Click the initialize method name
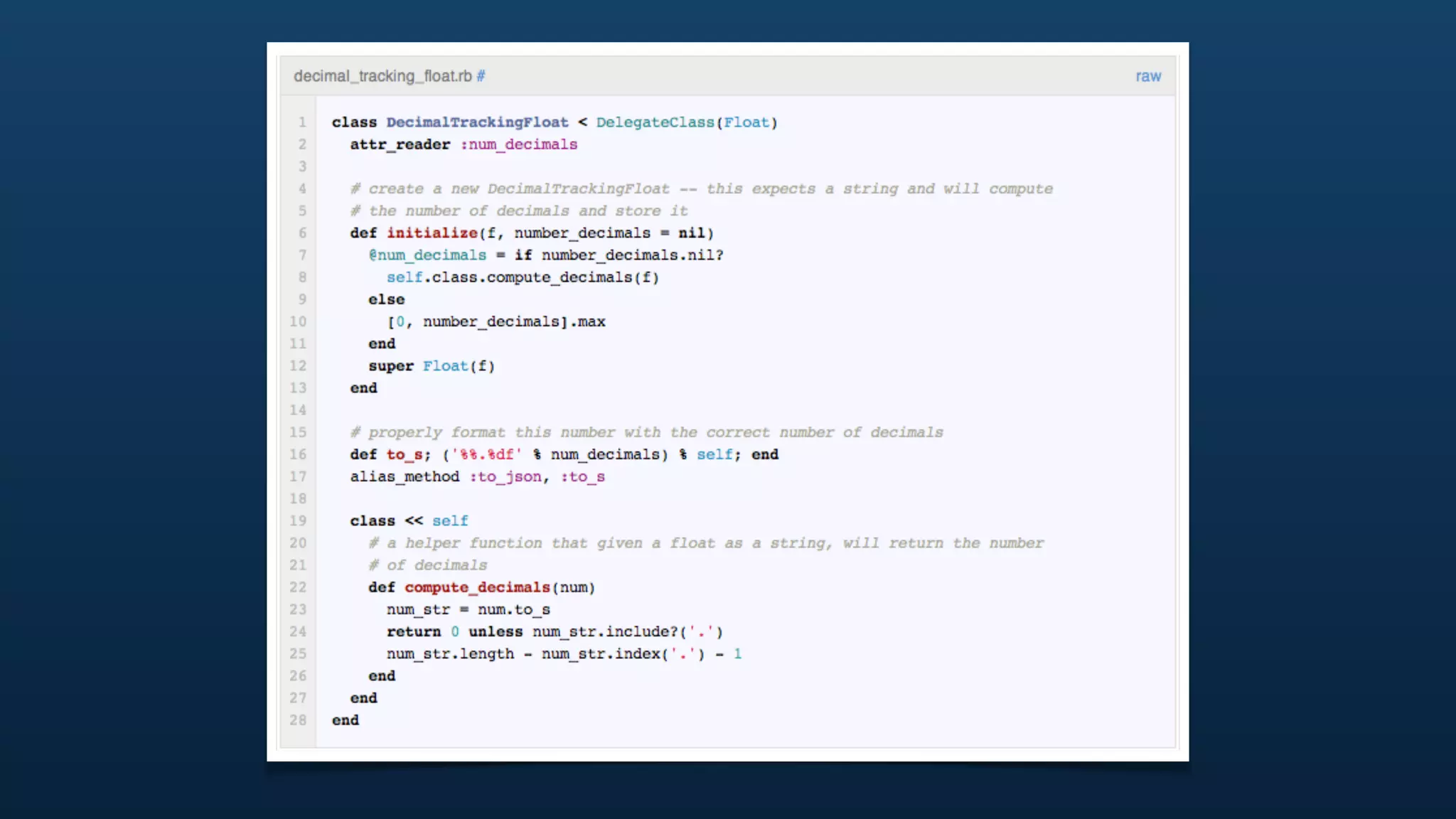Viewport: 1456px width, 819px height. tap(432, 233)
